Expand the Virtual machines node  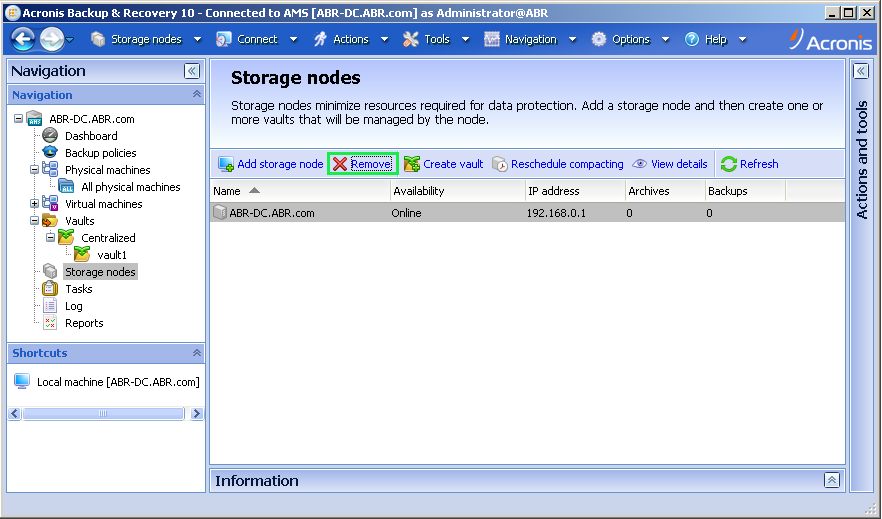click(34, 203)
